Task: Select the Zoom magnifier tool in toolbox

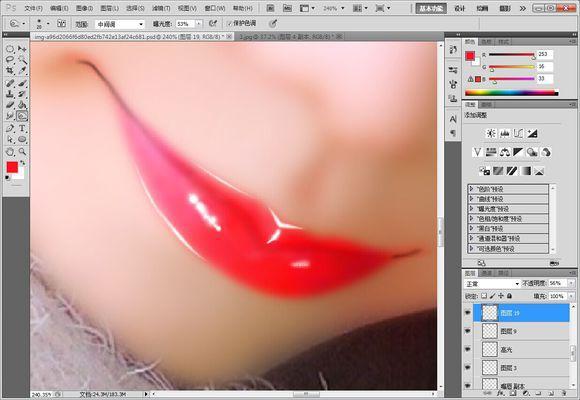Action: point(22,151)
